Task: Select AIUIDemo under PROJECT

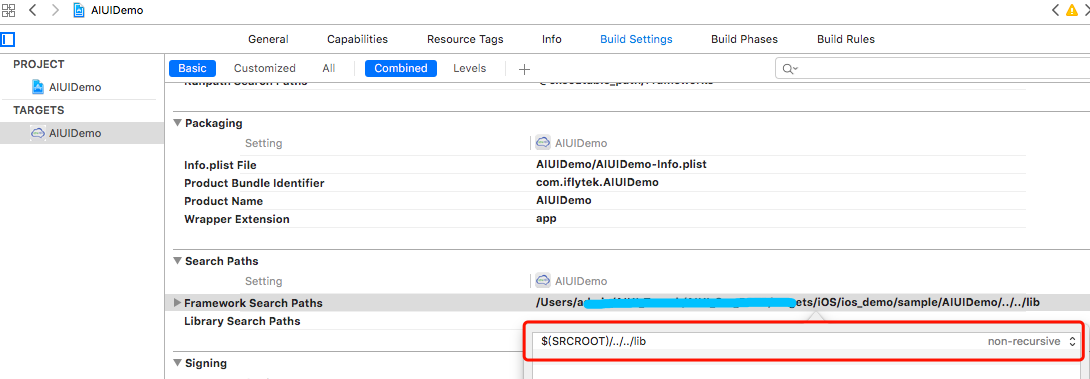Action: (x=67, y=87)
